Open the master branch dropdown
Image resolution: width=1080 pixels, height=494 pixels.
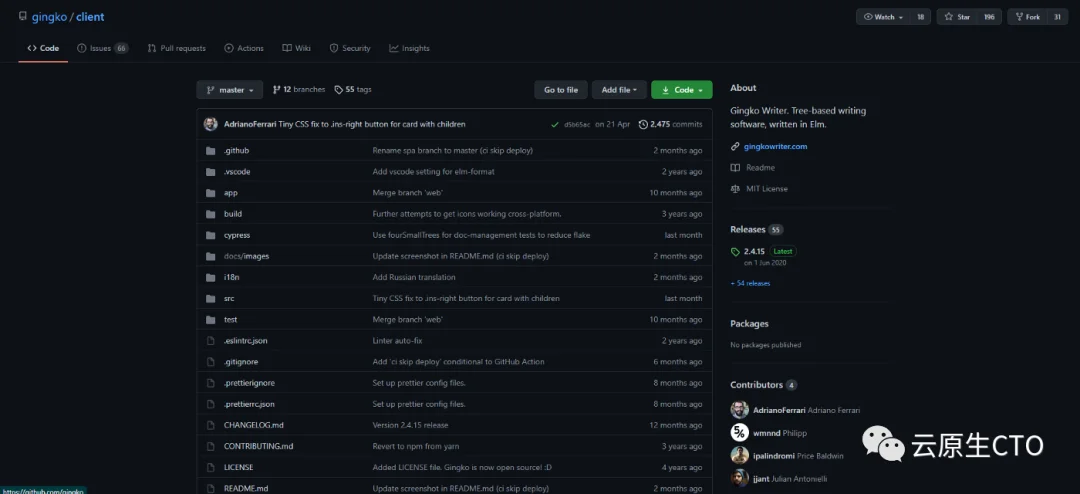click(x=229, y=90)
